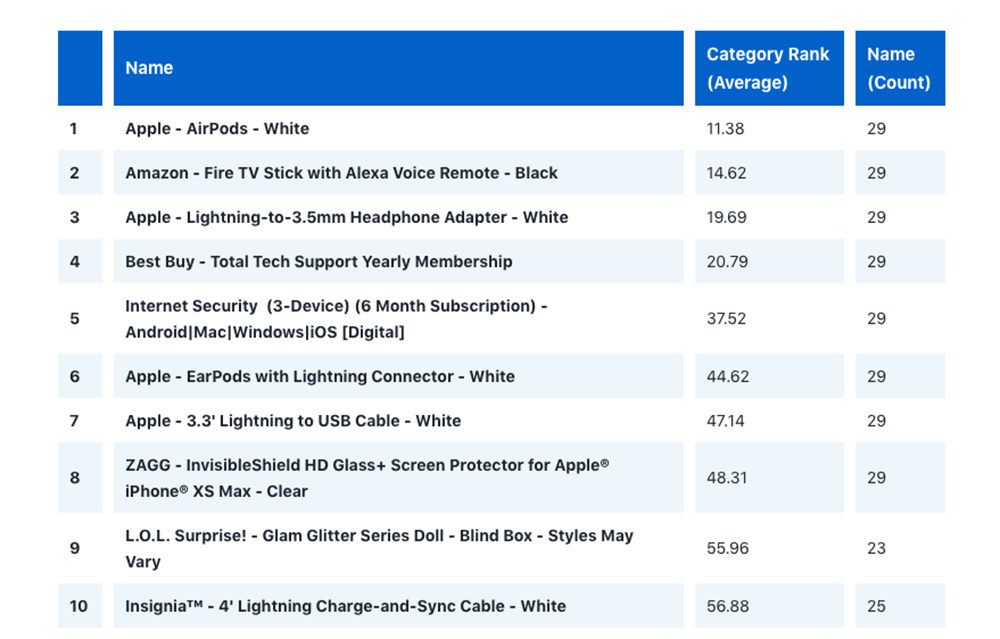The image size is (1000, 639).
Task: Click the 56.88 category rank value
Action: tap(728, 606)
